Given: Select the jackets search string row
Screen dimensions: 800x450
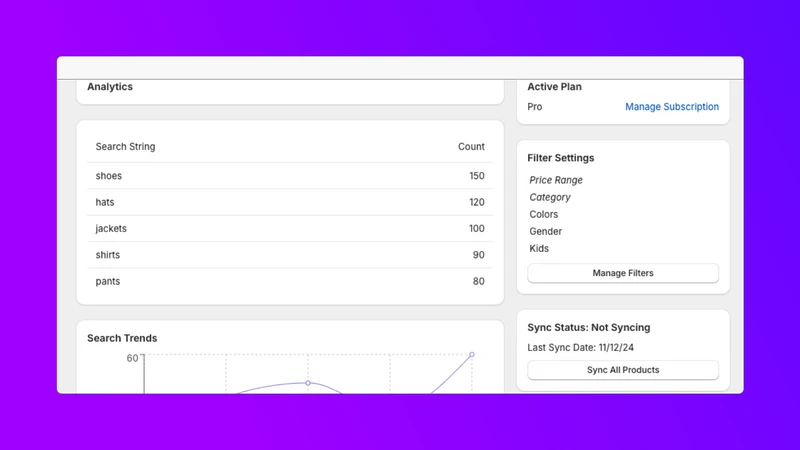Looking at the screenshot, I should (290, 229).
